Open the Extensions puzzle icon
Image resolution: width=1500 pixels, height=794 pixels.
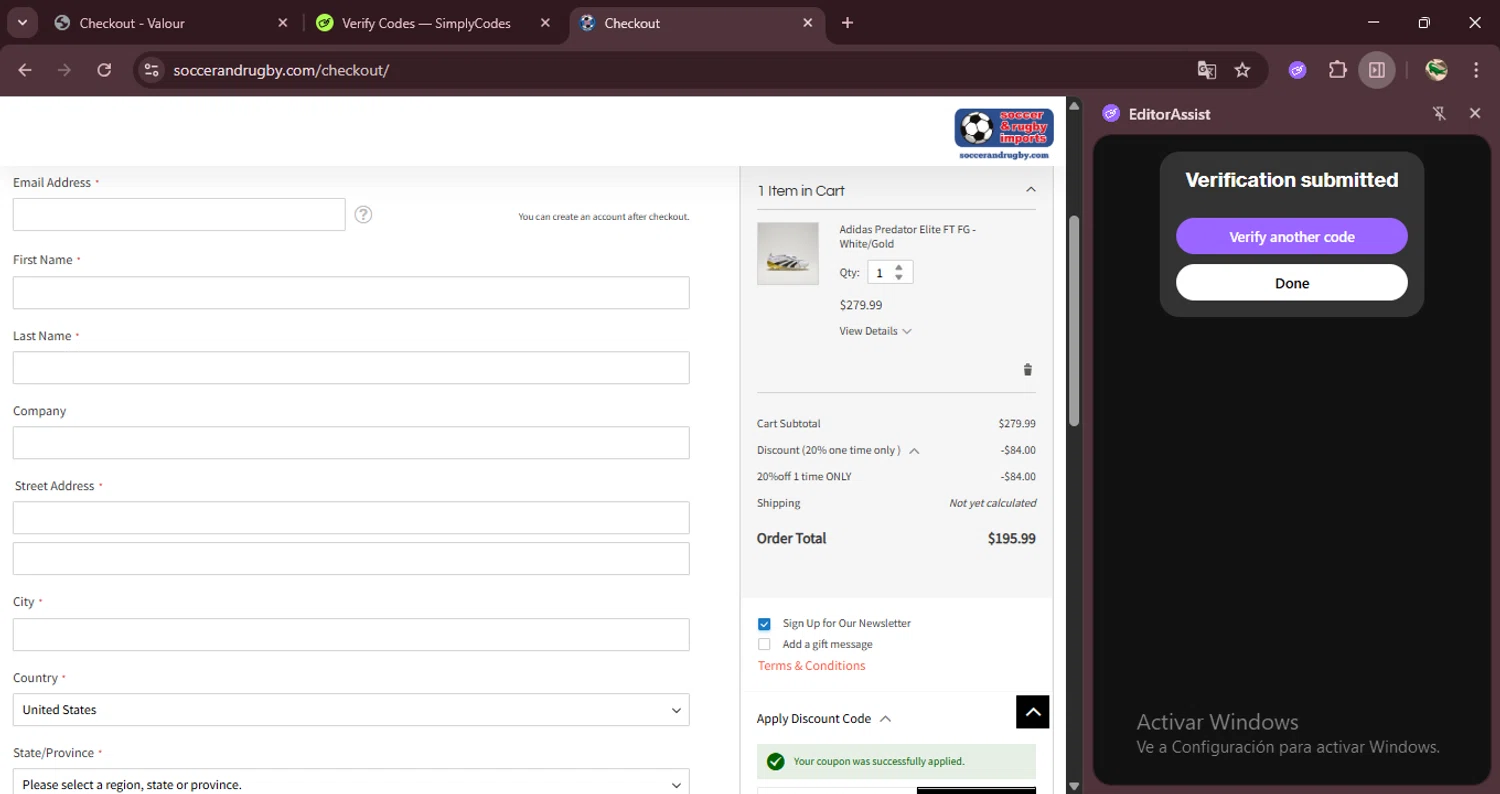tap(1337, 70)
